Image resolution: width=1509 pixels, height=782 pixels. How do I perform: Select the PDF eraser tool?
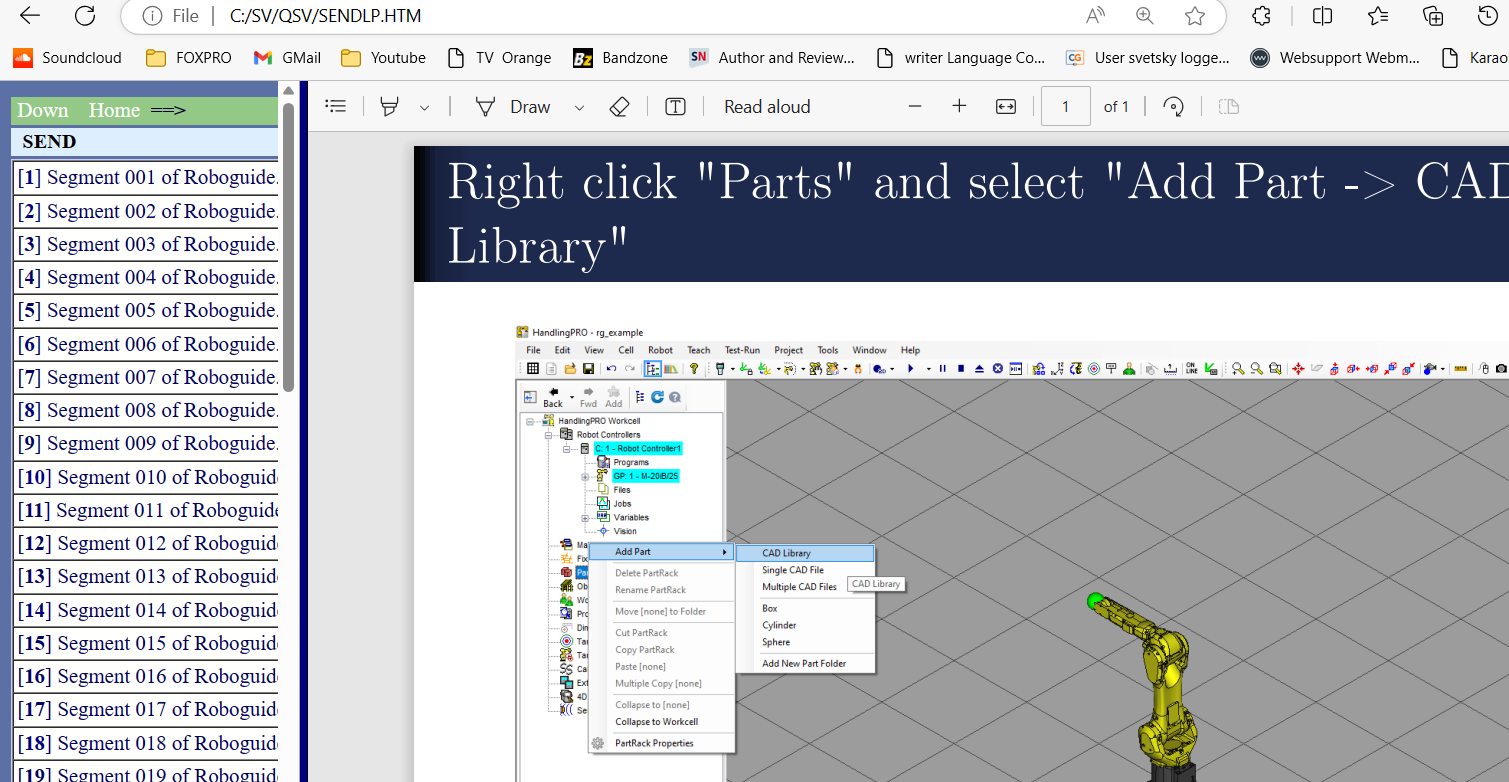(619, 107)
